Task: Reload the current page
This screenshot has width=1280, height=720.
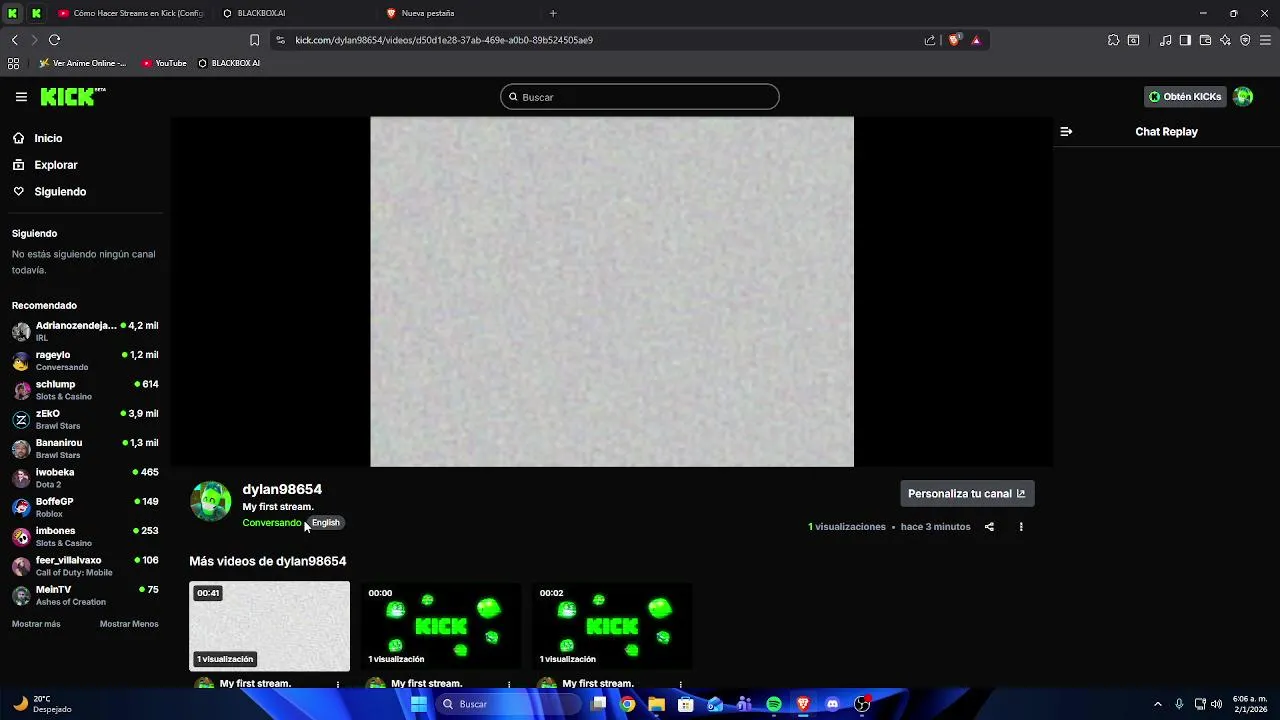Action: [x=54, y=40]
